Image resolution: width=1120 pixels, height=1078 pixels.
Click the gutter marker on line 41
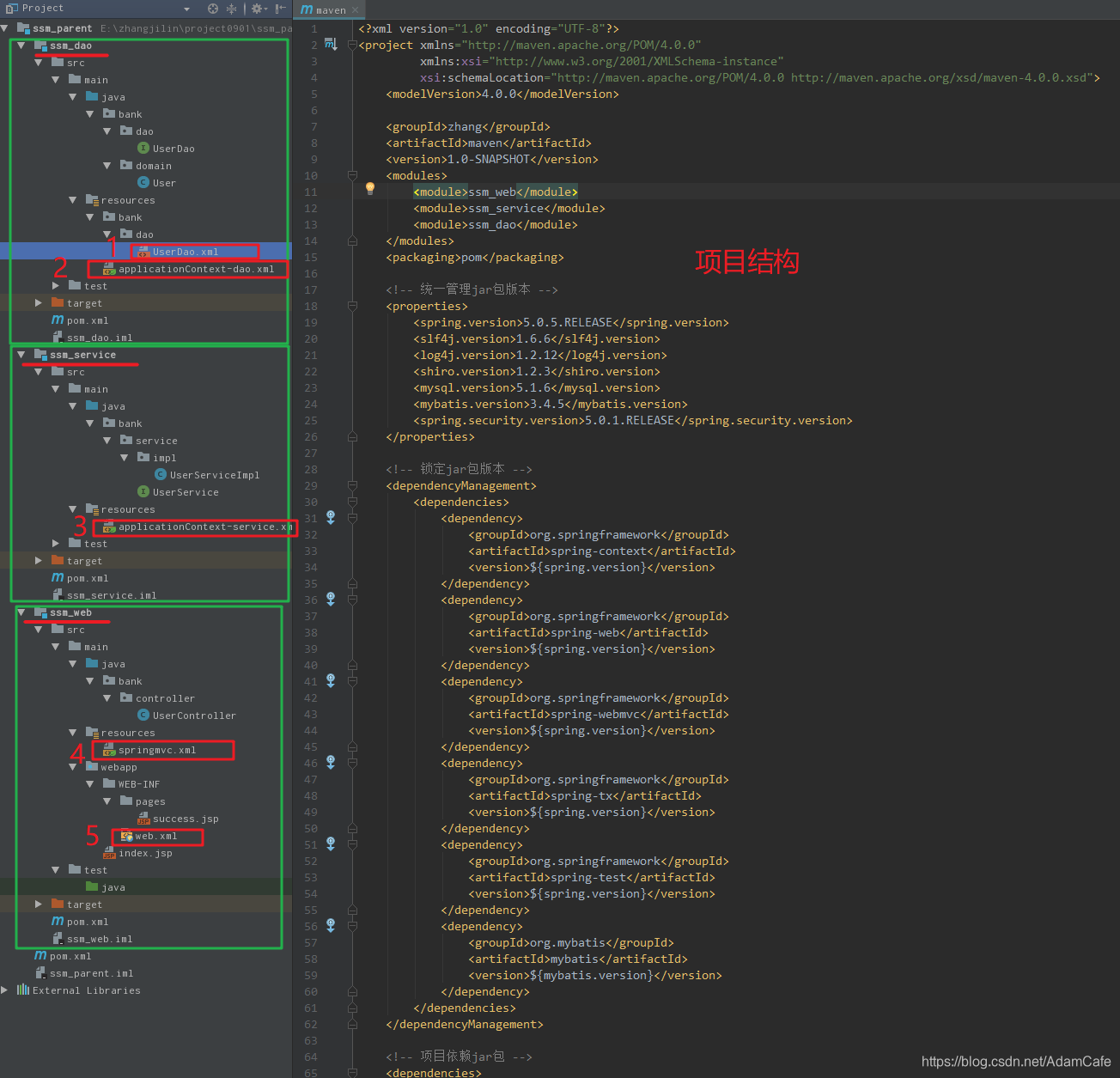click(x=330, y=681)
